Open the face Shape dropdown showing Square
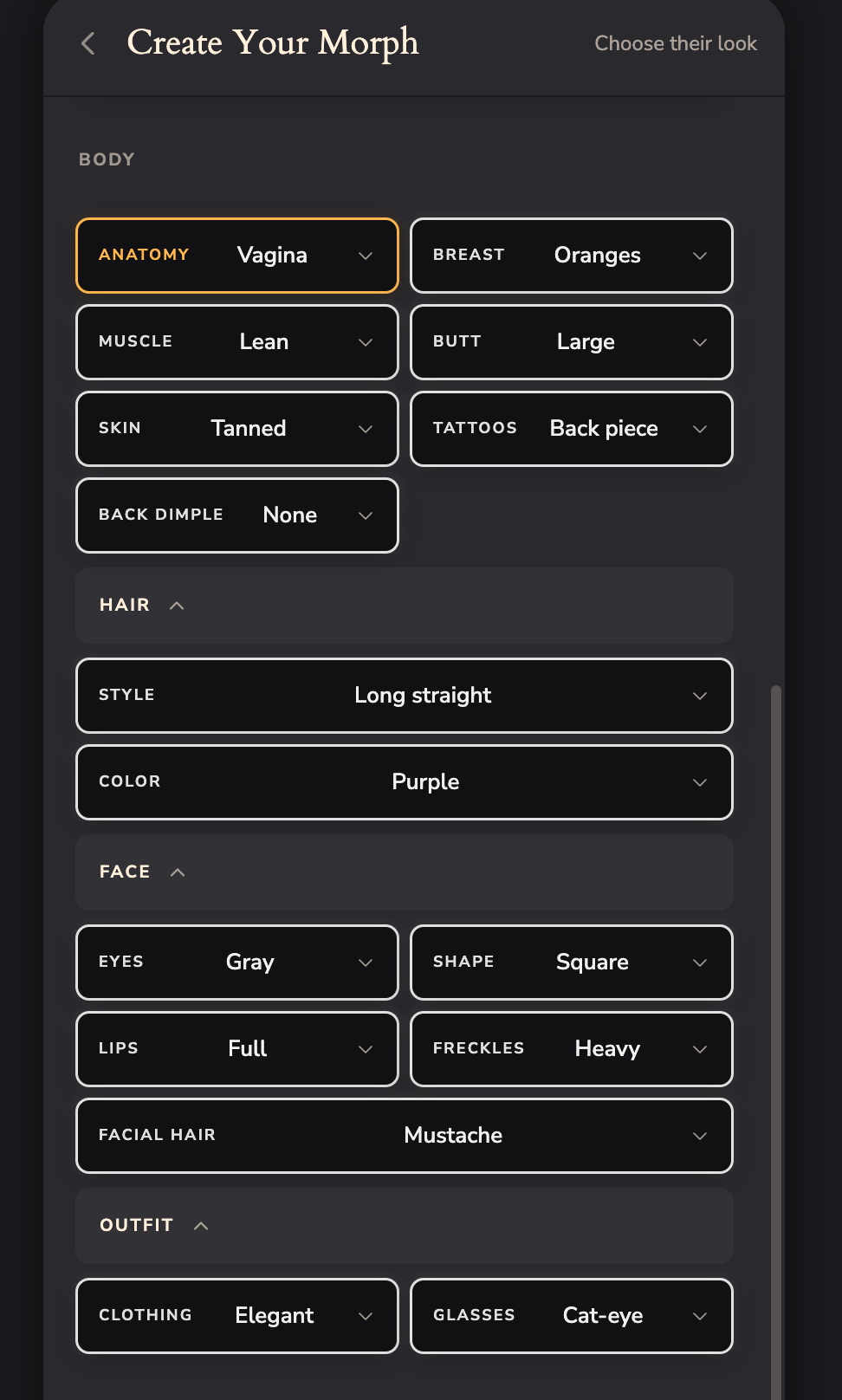842x1400 pixels. tap(572, 962)
